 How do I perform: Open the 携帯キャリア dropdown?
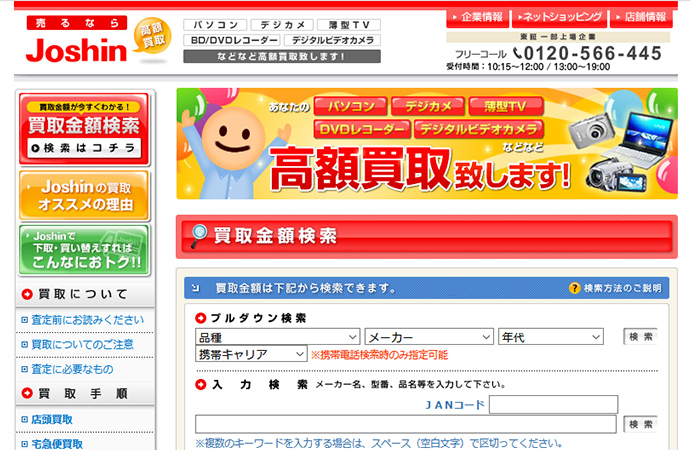point(251,354)
